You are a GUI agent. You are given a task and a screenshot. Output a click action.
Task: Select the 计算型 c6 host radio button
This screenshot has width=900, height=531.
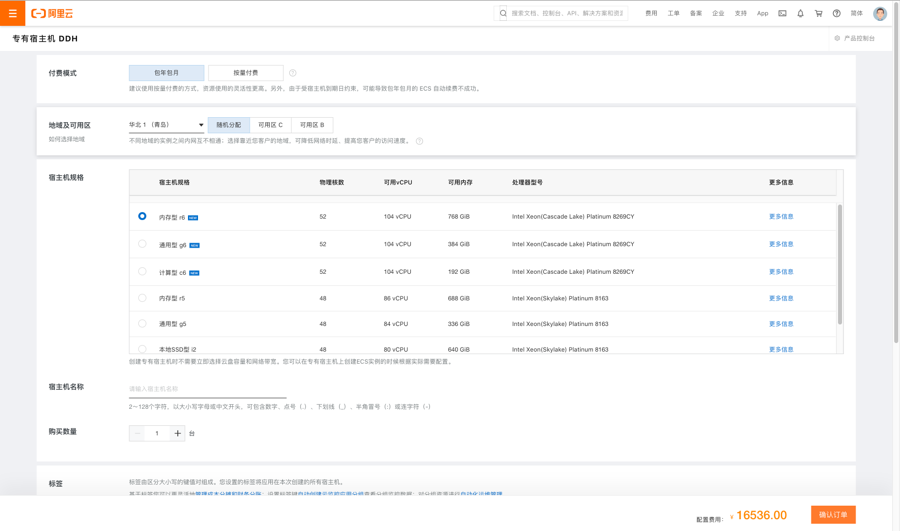point(142,272)
